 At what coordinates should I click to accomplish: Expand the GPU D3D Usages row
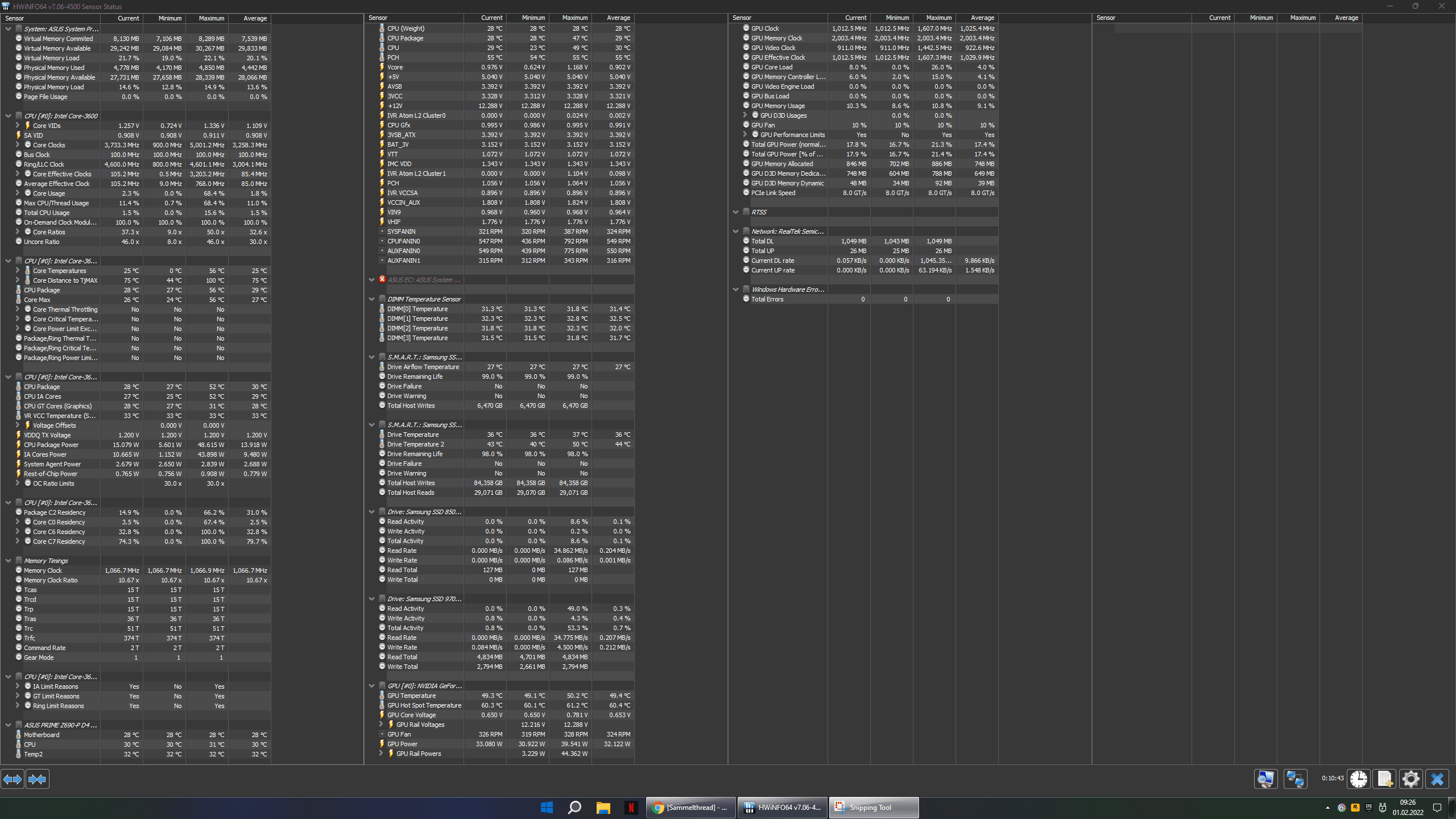tap(745, 115)
